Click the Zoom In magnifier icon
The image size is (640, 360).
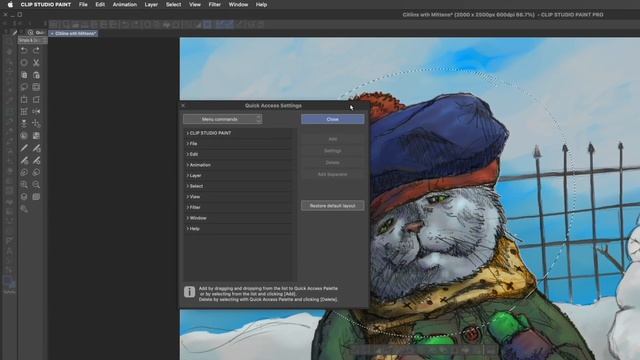point(24,184)
